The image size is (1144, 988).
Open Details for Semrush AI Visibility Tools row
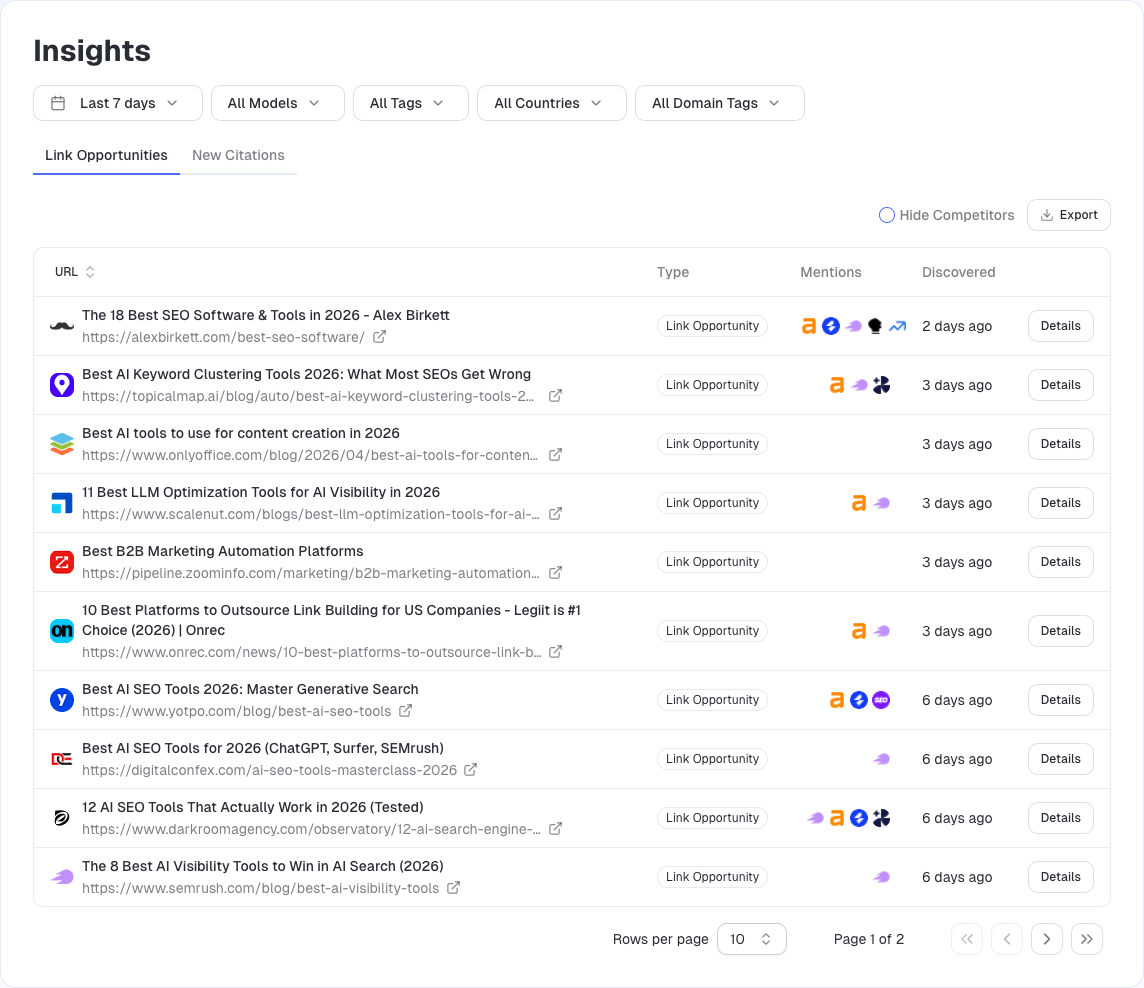tap(1060, 876)
